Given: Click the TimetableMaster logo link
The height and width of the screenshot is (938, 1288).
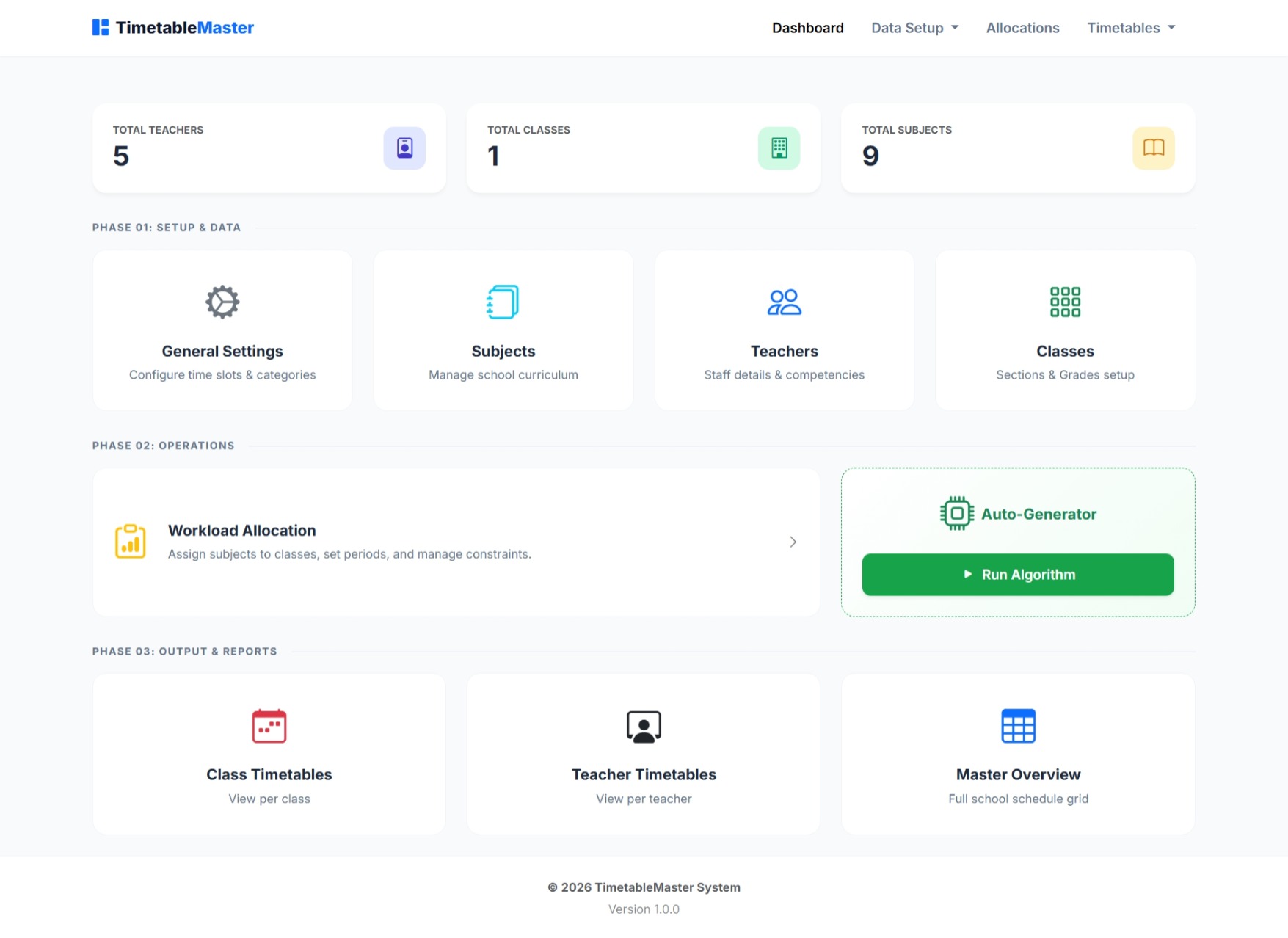Looking at the screenshot, I should 173,28.
